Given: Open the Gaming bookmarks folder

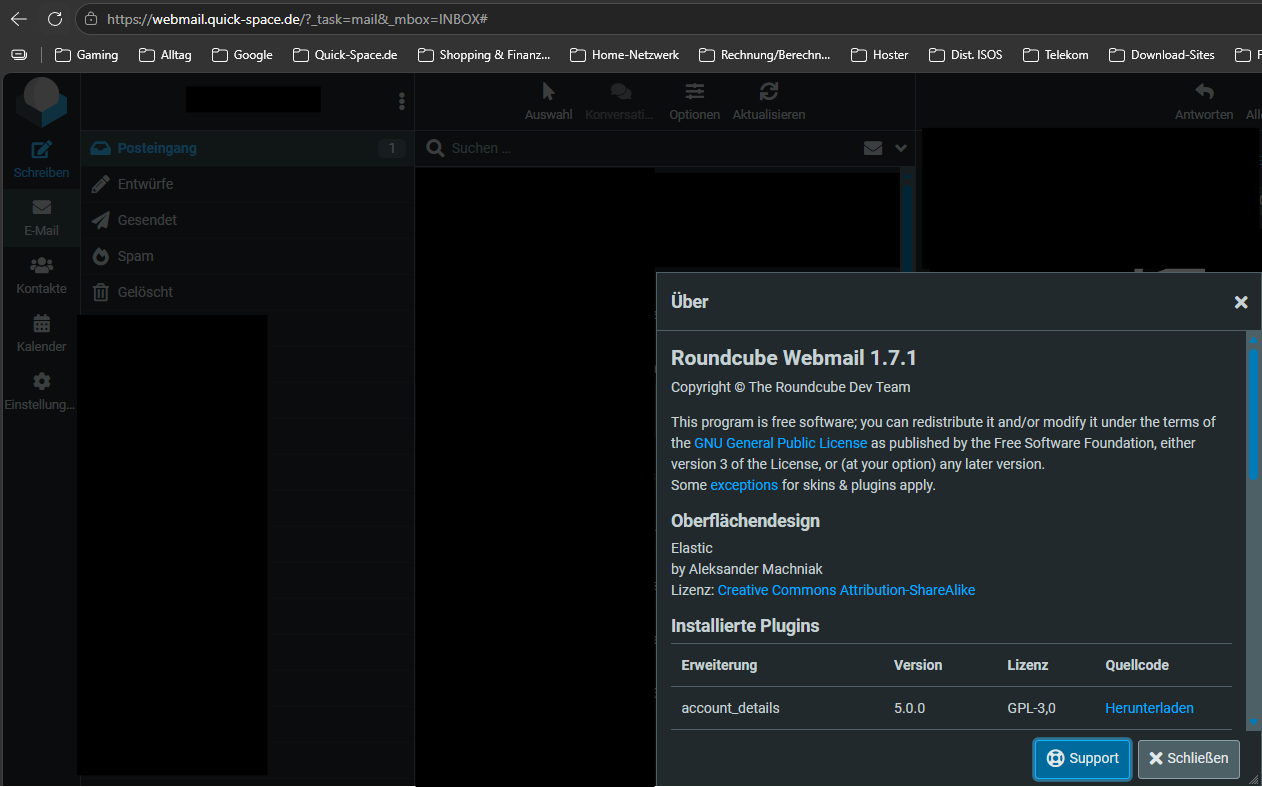Looking at the screenshot, I should coord(87,55).
